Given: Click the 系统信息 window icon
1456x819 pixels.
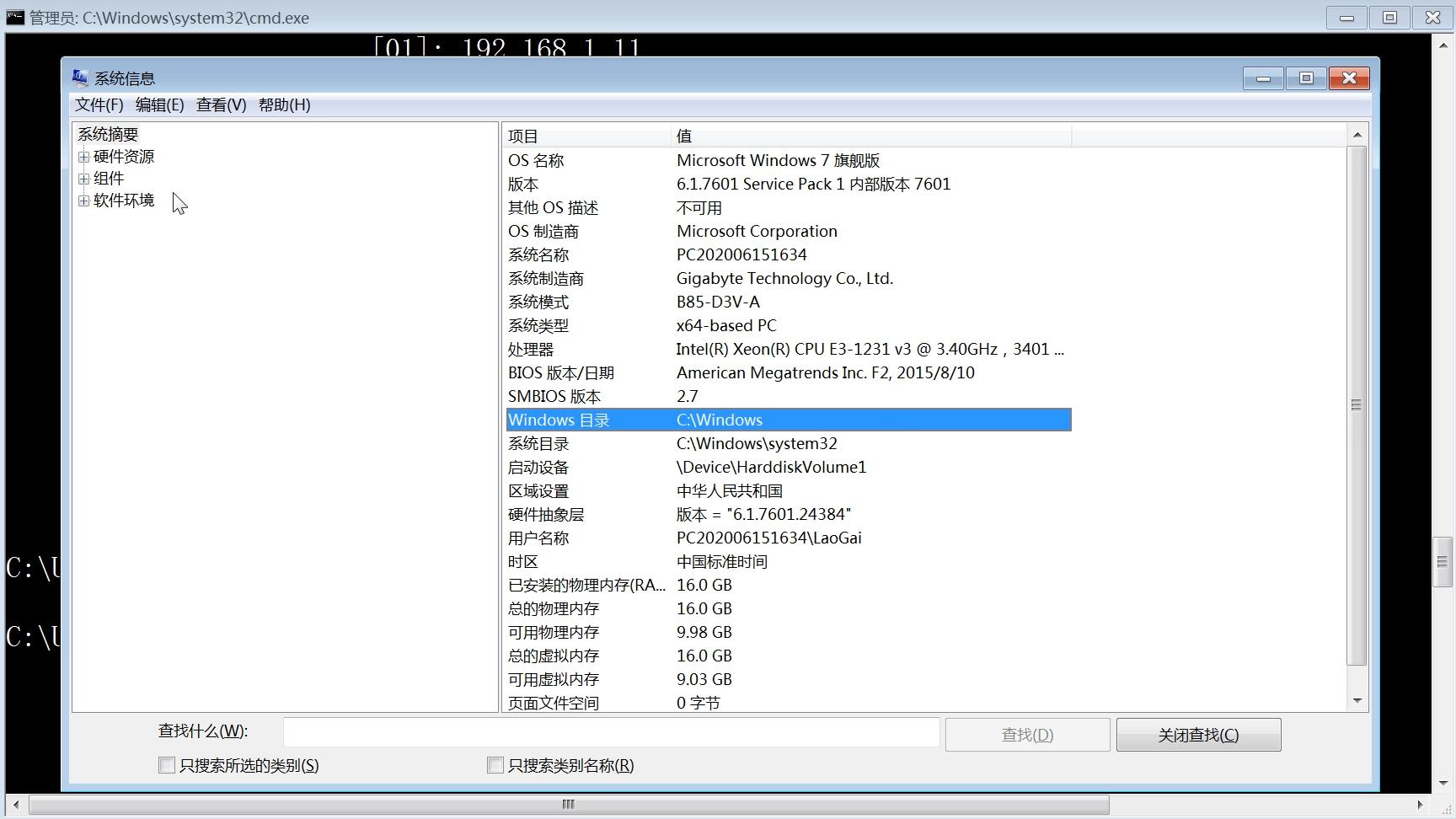Looking at the screenshot, I should [80, 77].
